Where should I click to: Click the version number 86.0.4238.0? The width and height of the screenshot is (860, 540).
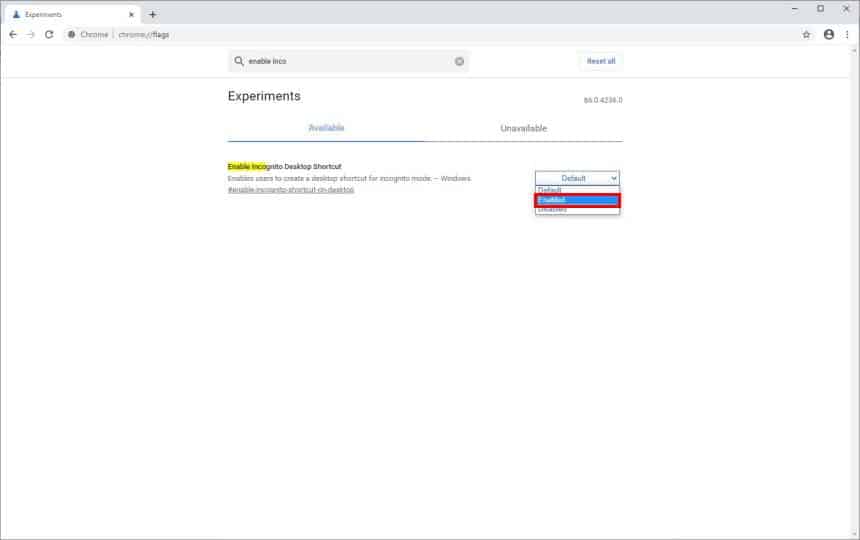coord(603,100)
